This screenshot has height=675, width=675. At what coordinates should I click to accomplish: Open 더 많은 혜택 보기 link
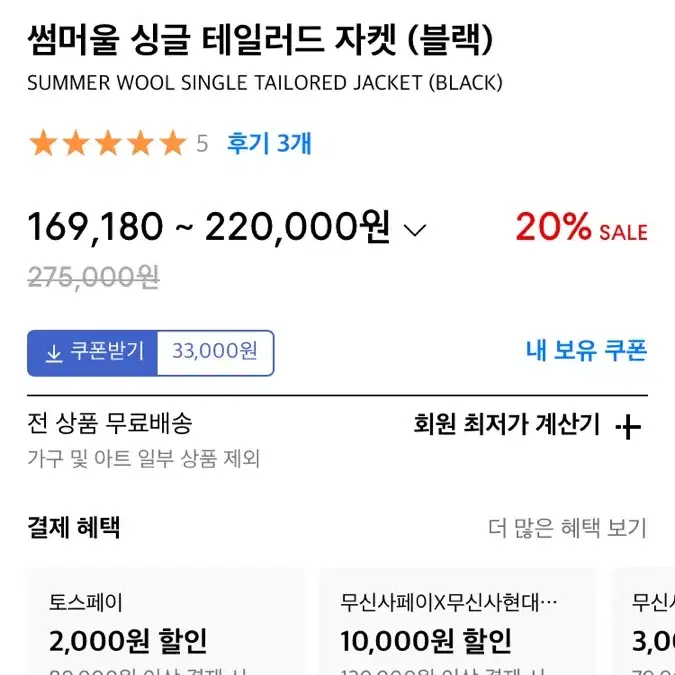(x=567, y=528)
